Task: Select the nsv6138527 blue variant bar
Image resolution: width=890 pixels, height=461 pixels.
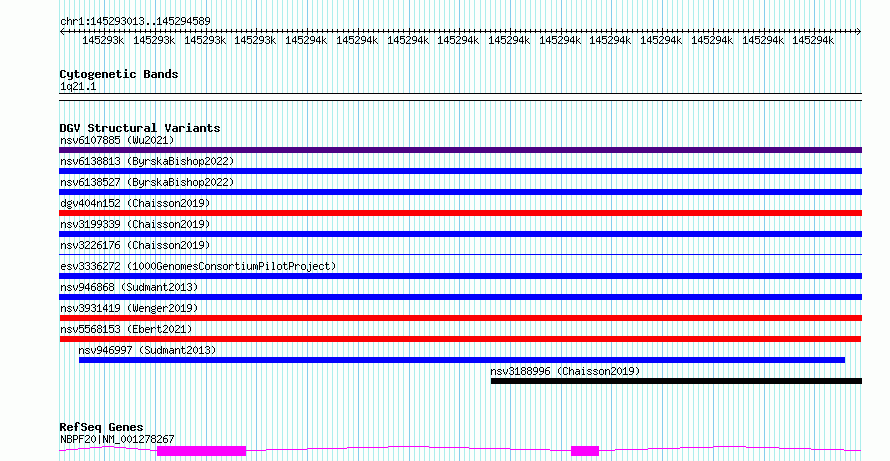Action: coord(460,192)
